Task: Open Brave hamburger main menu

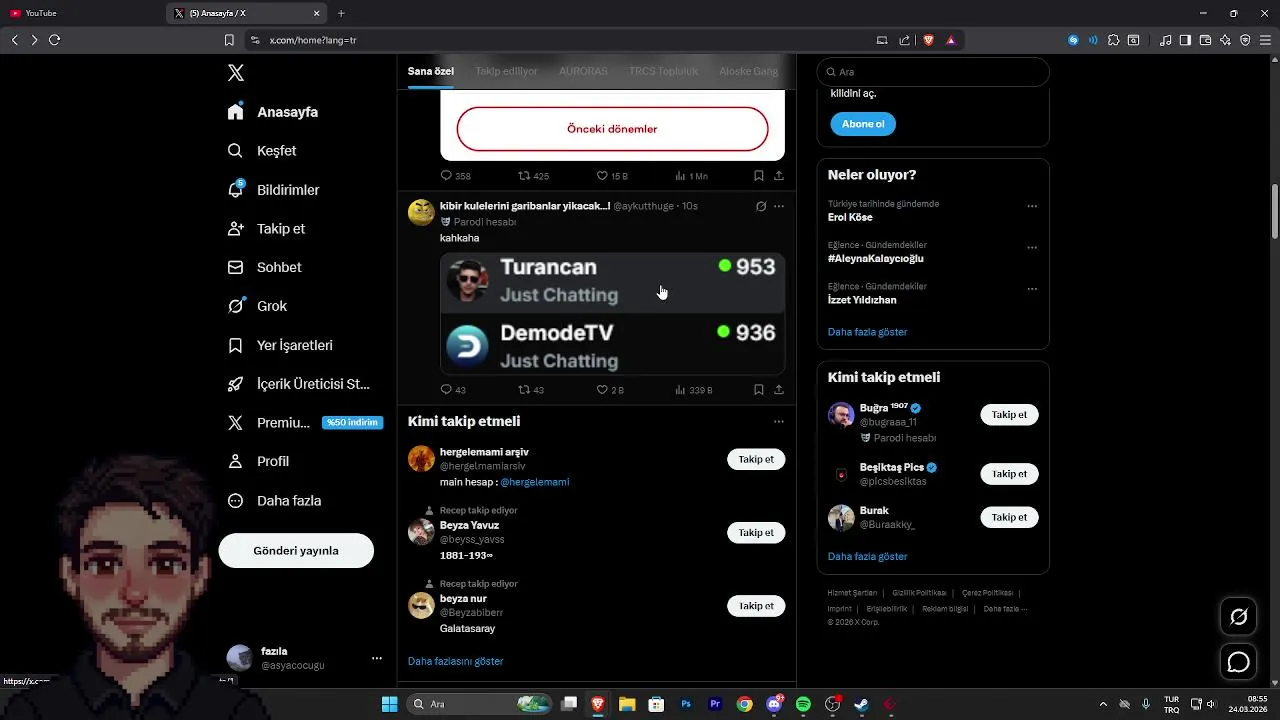Action: (x=1265, y=40)
